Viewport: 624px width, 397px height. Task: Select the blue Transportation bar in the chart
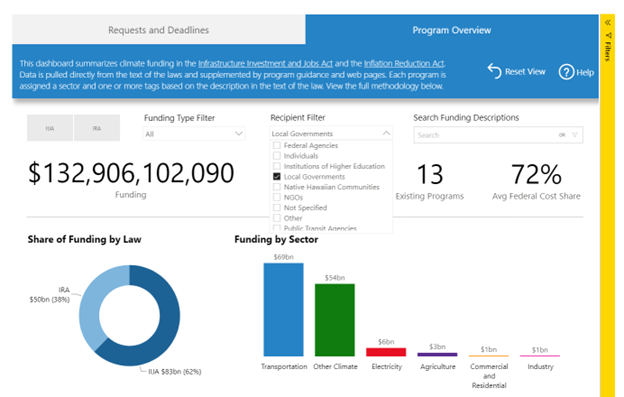(x=283, y=309)
